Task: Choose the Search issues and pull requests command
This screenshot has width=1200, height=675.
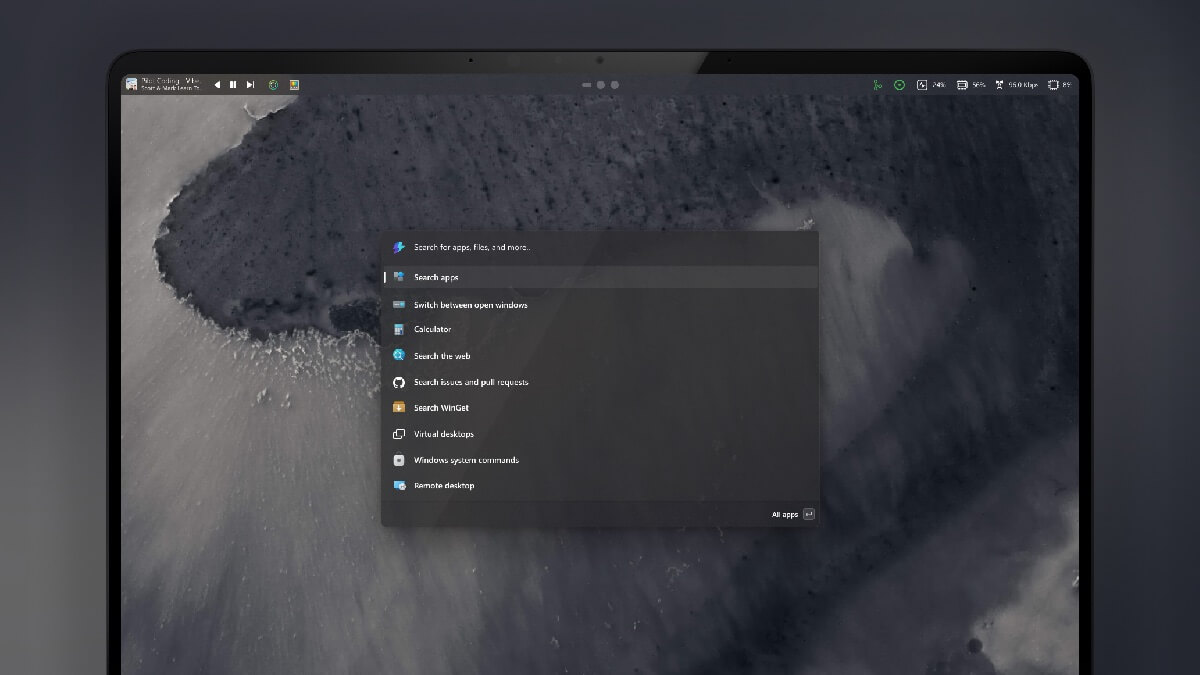Action: pos(471,382)
